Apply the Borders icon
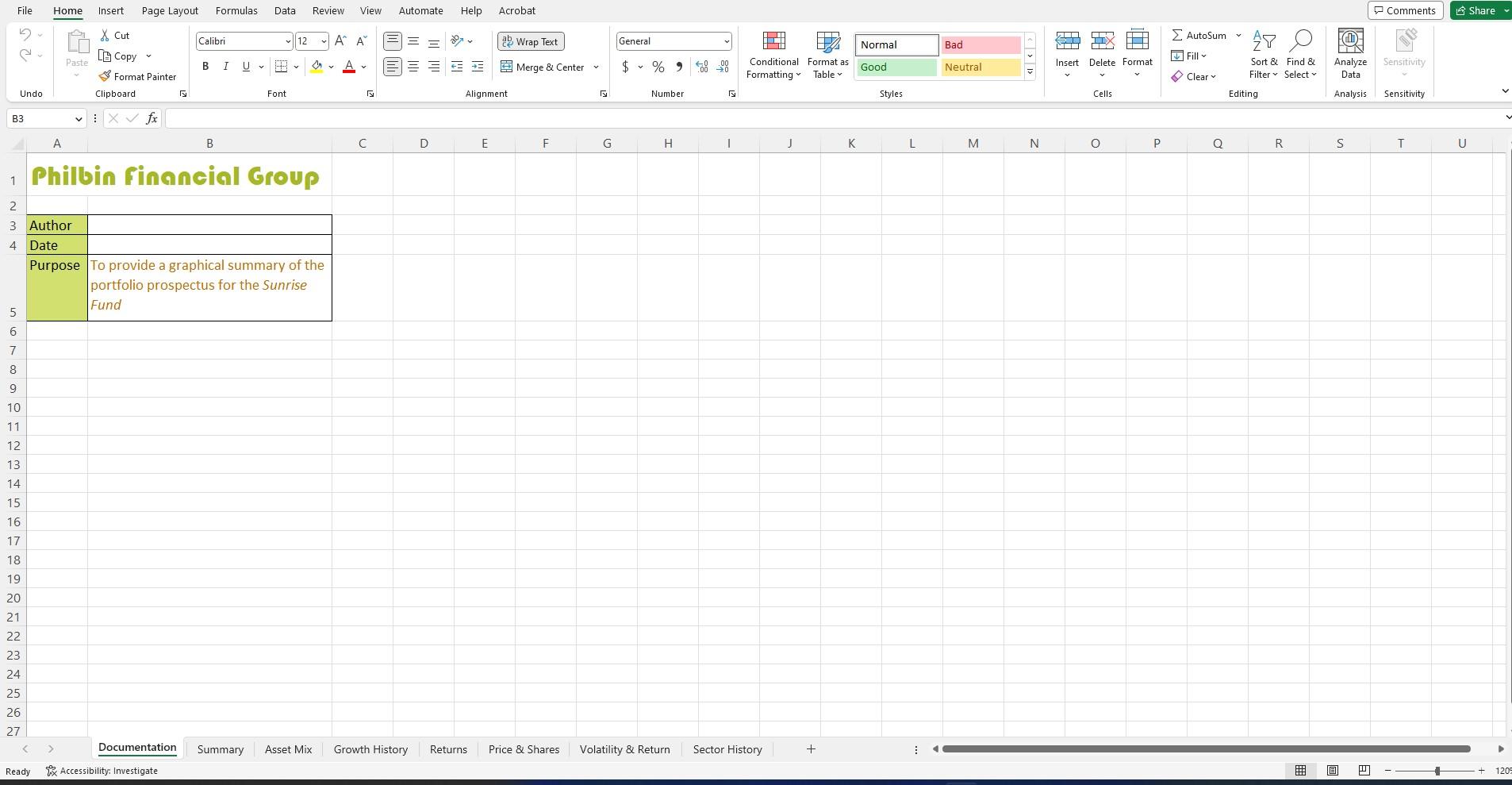The height and width of the screenshot is (785, 1512). pyautogui.click(x=281, y=67)
